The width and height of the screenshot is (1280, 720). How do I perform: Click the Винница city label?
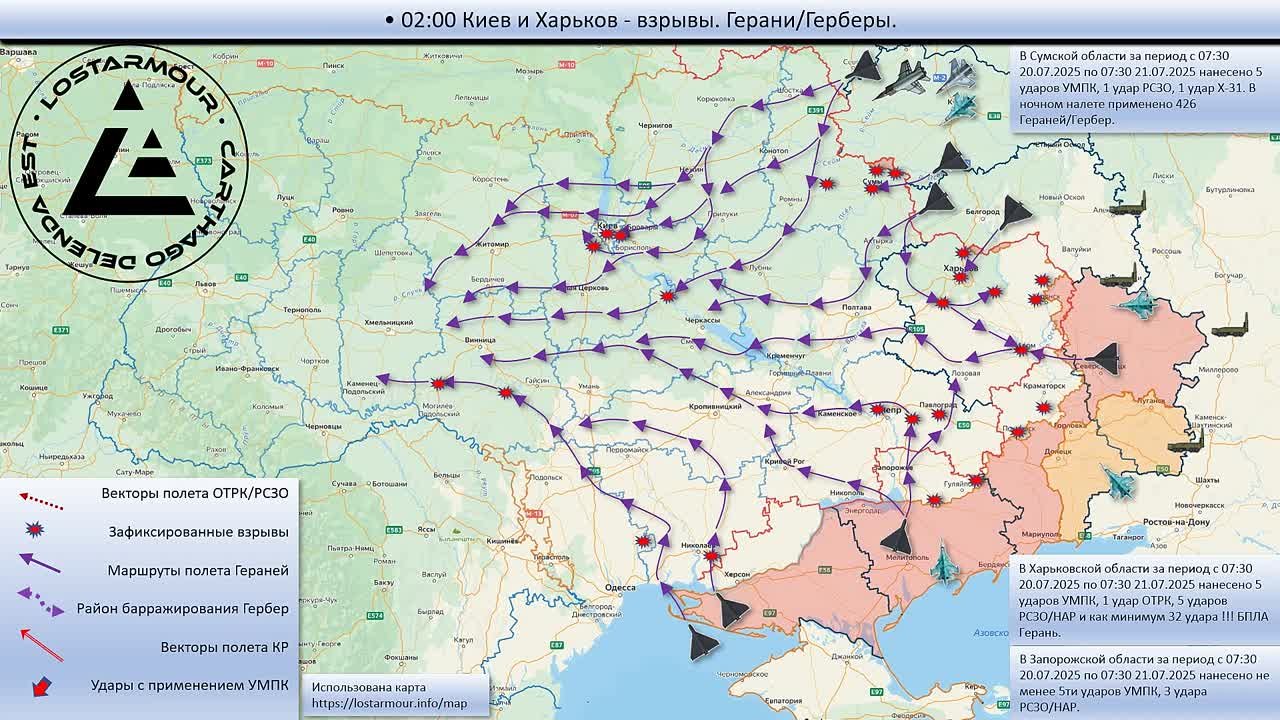click(x=481, y=339)
